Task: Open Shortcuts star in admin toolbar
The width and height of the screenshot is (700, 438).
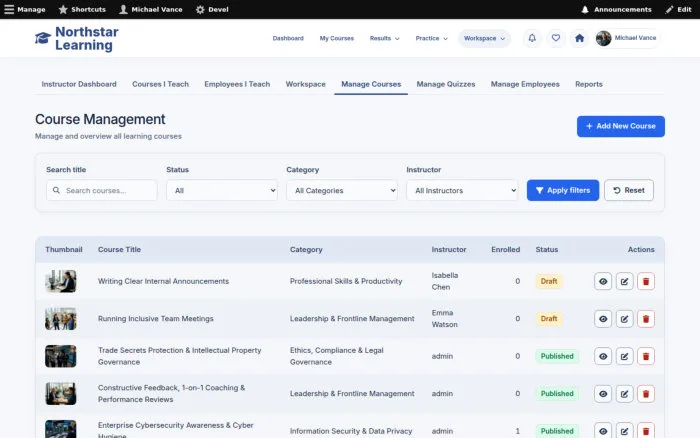Action: pos(82,9)
